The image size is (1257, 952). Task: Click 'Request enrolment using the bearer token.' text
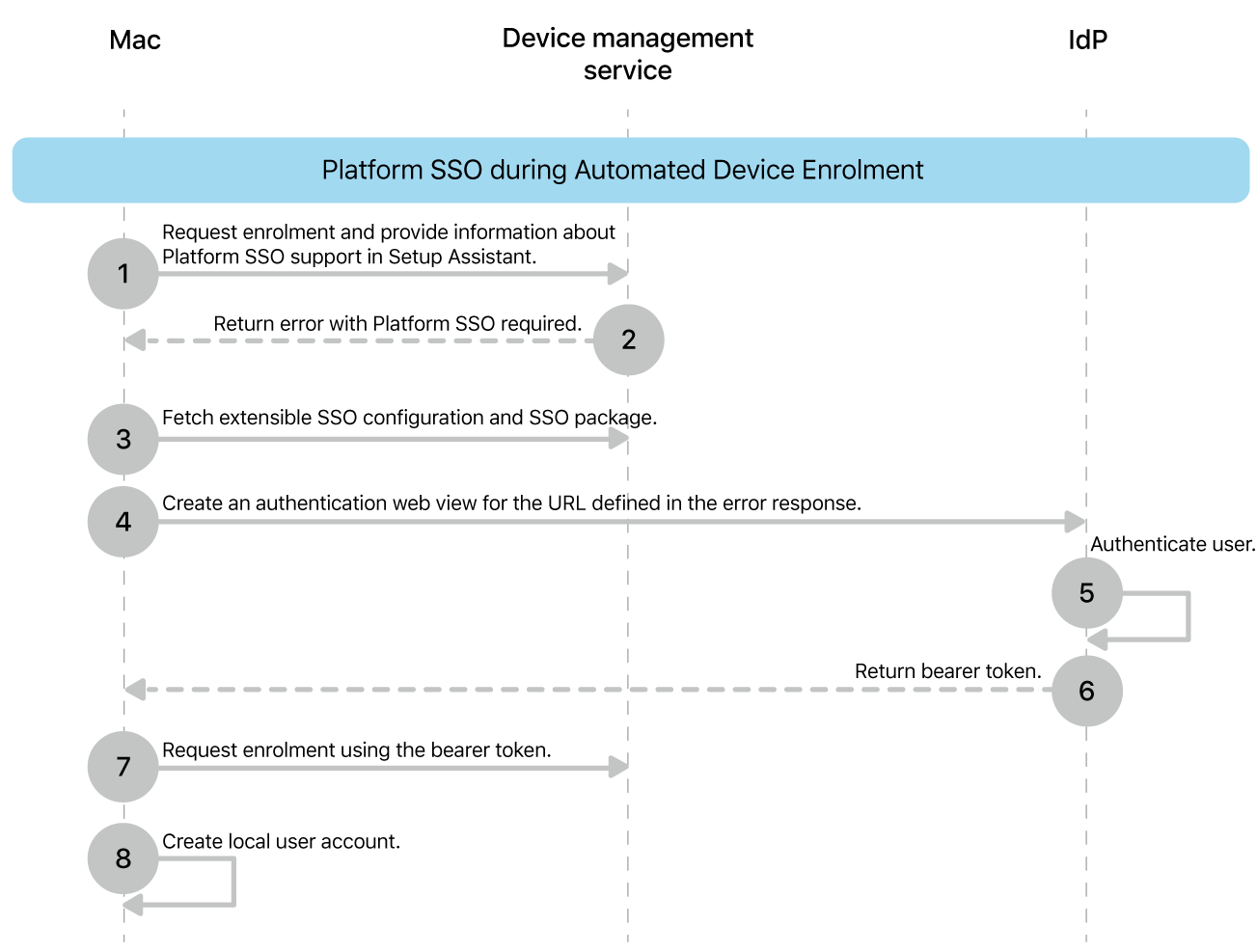357,750
